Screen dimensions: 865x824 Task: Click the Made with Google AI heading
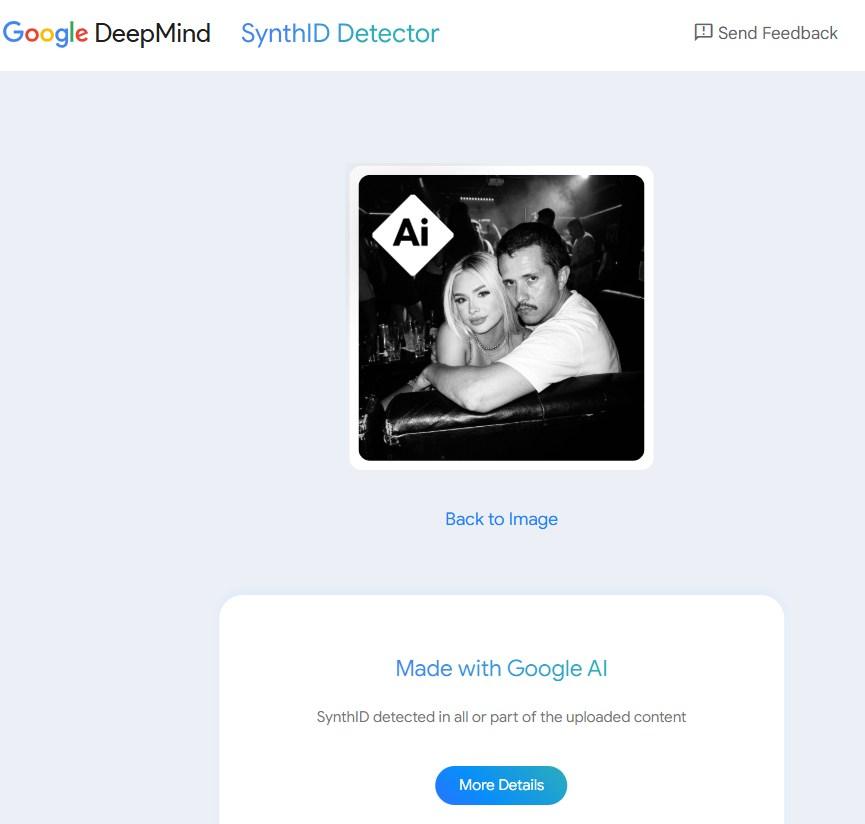pos(501,668)
